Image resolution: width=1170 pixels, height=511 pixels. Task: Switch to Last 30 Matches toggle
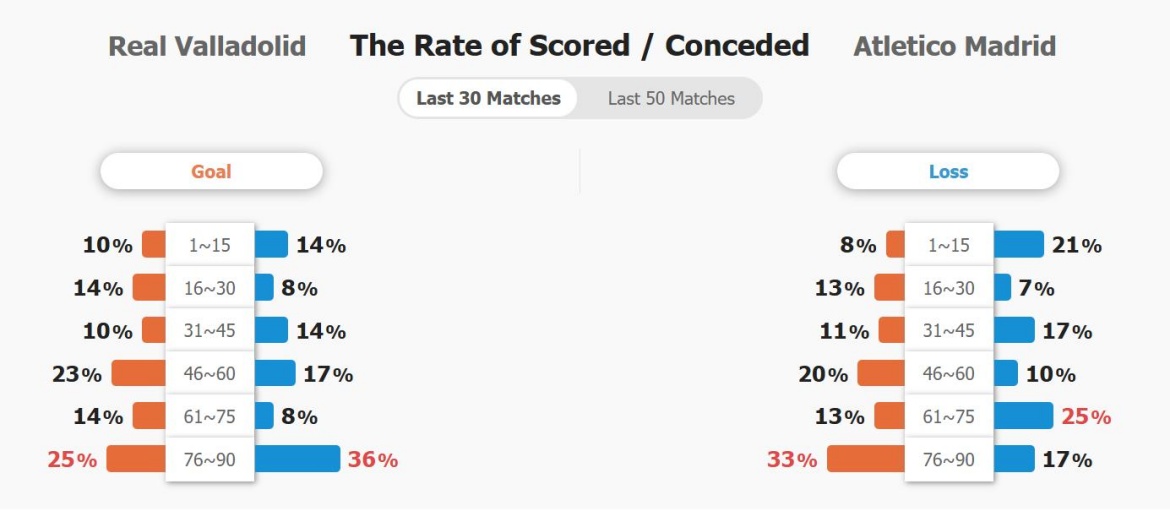488,98
